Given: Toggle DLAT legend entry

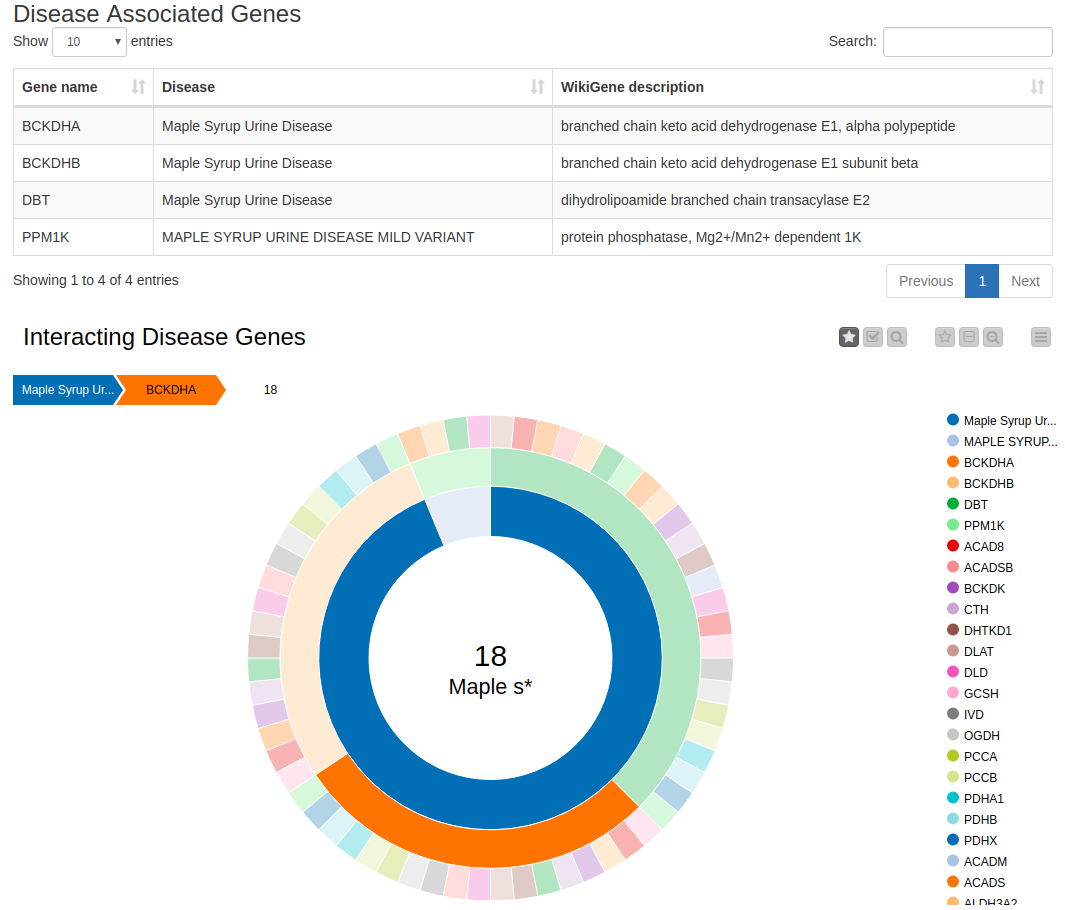Looking at the screenshot, I should 971,652.
